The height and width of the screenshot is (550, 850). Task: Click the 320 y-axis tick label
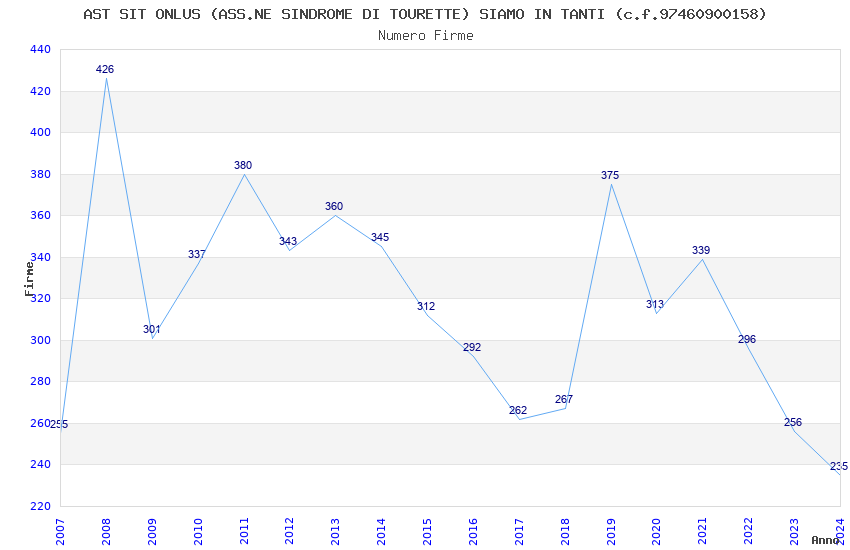pyautogui.click(x=41, y=298)
